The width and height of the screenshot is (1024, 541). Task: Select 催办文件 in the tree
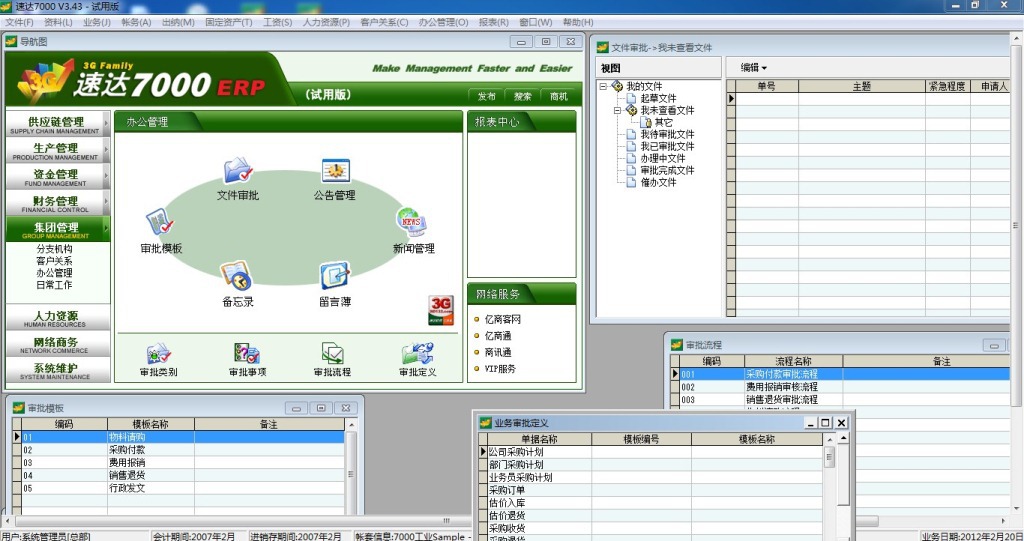click(658, 182)
